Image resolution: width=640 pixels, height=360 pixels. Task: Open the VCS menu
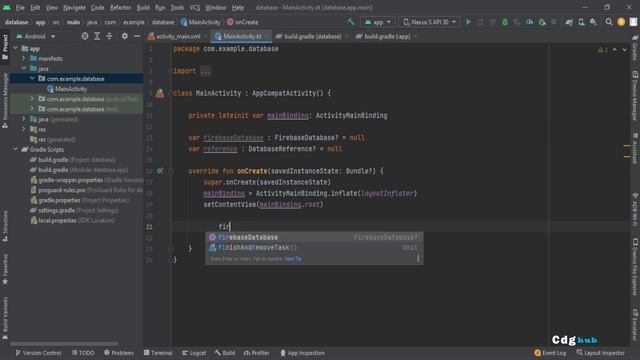(x=195, y=7)
